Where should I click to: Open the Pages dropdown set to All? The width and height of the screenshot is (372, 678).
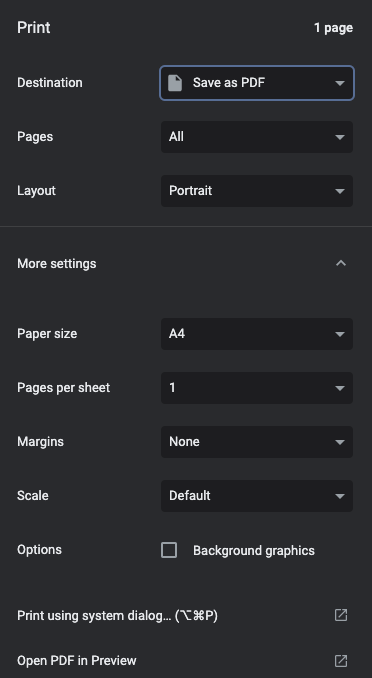[x=257, y=137]
